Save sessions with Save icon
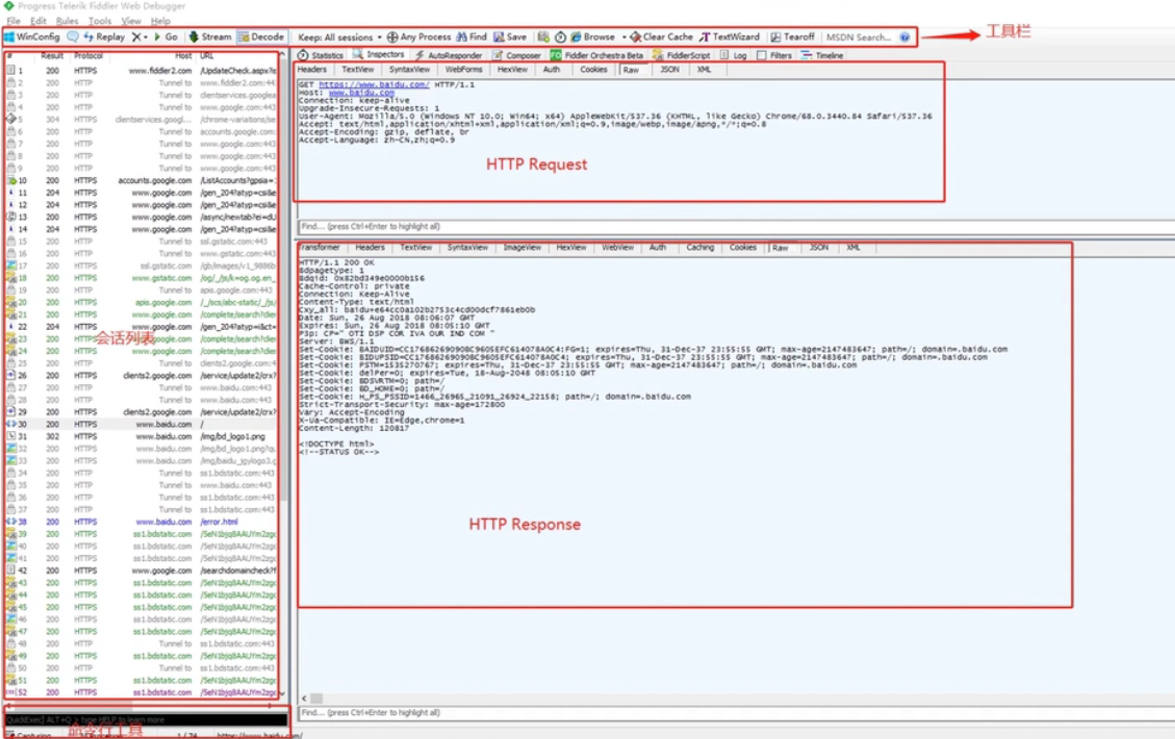Screen dimensions: 1175x739 point(510,37)
